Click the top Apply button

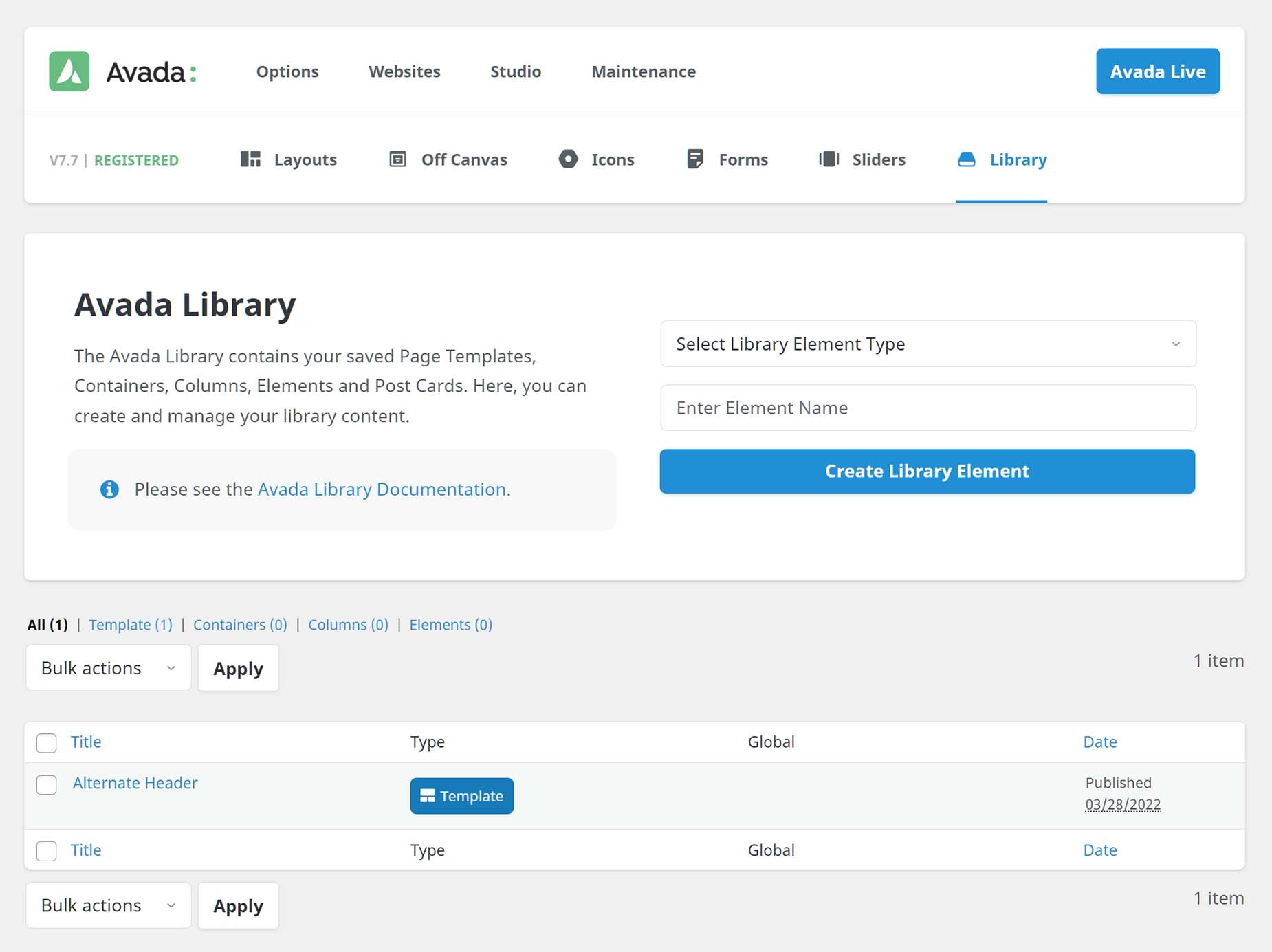238,668
